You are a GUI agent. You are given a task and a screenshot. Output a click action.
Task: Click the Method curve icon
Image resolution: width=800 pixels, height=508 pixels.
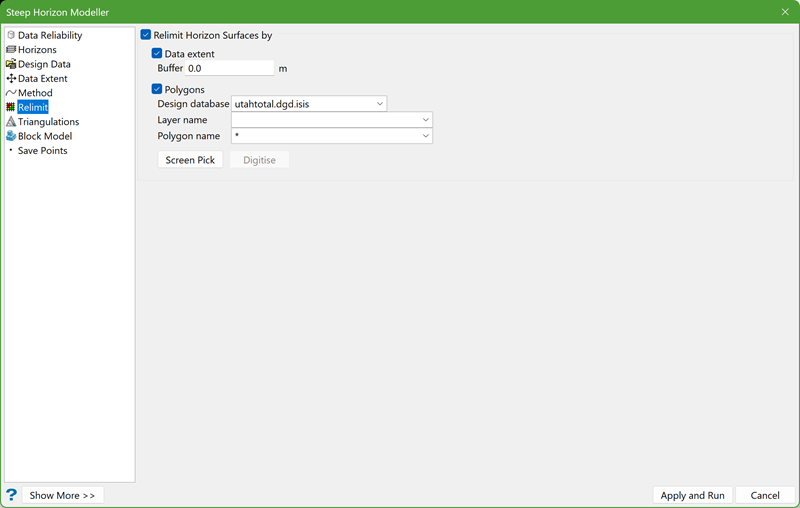coord(11,93)
